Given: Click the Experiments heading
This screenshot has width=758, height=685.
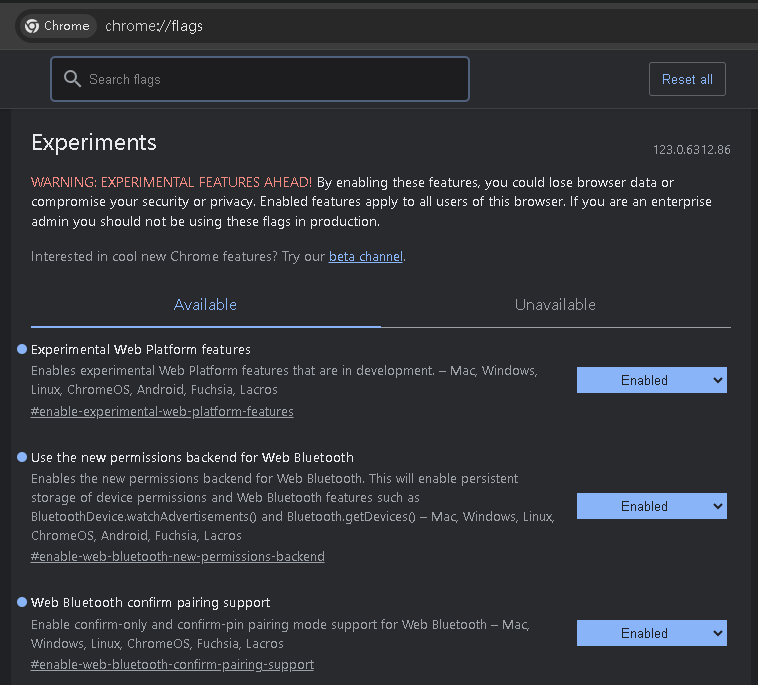Looking at the screenshot, I should [x=94, y=143].
